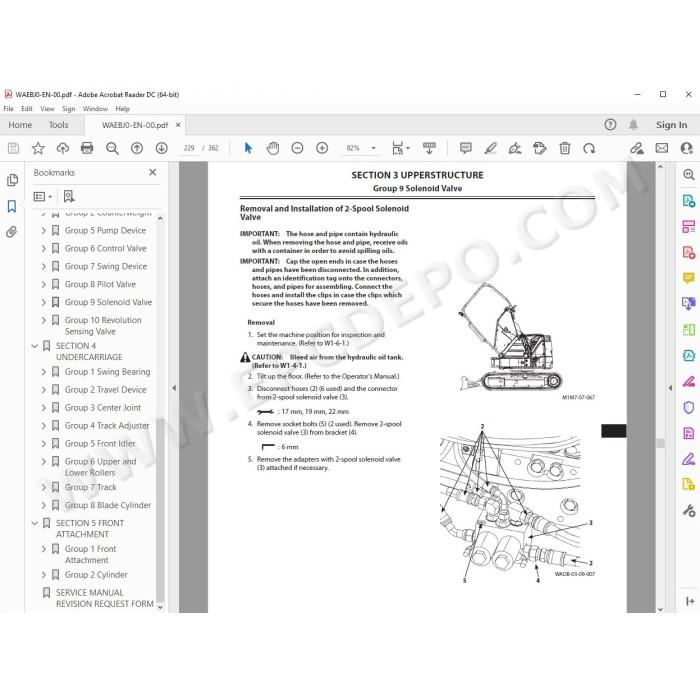Click the Sign In button
Viewport: 700px width, 700px height.
coord(671,125)
